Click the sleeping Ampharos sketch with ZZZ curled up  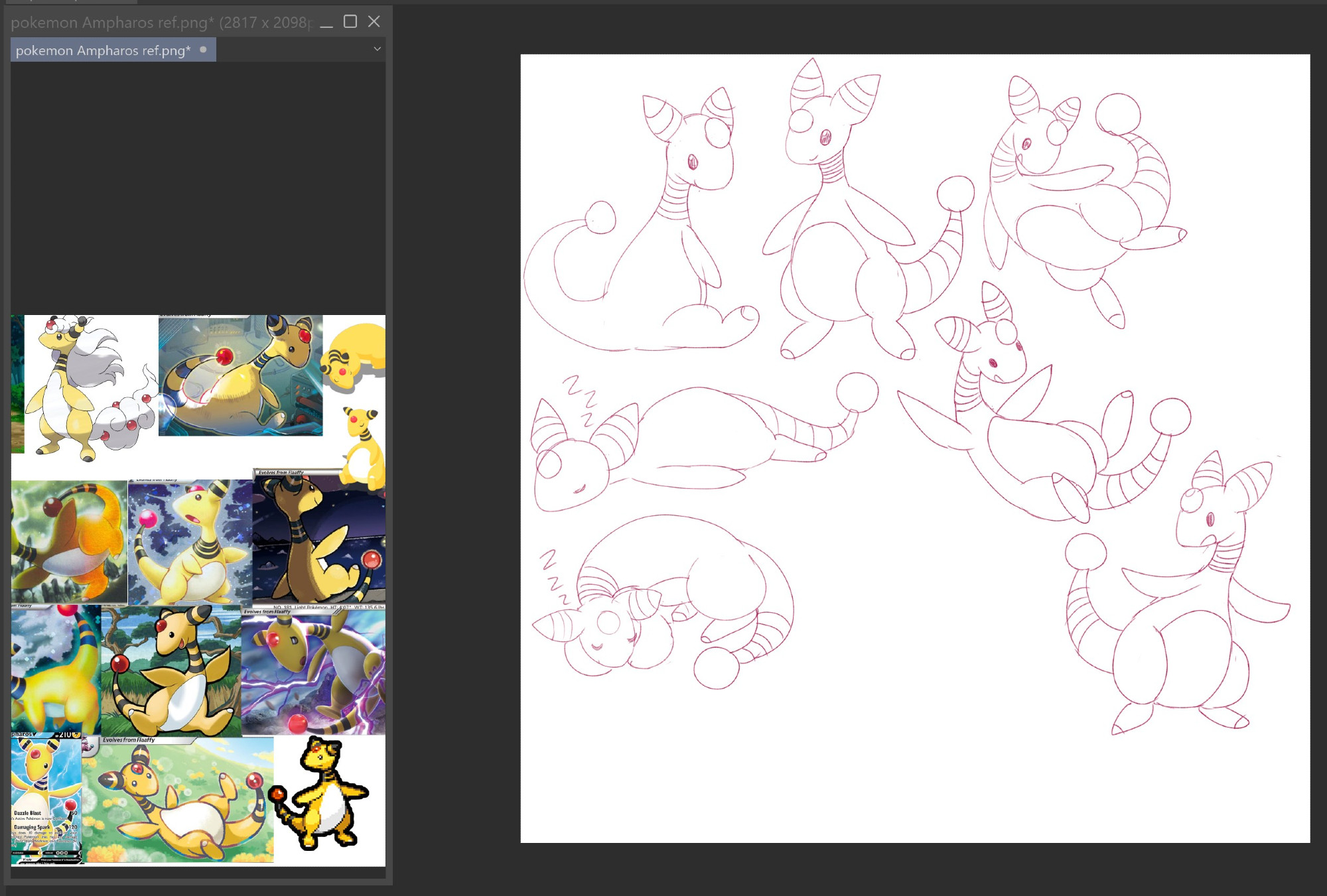[663, 602]
